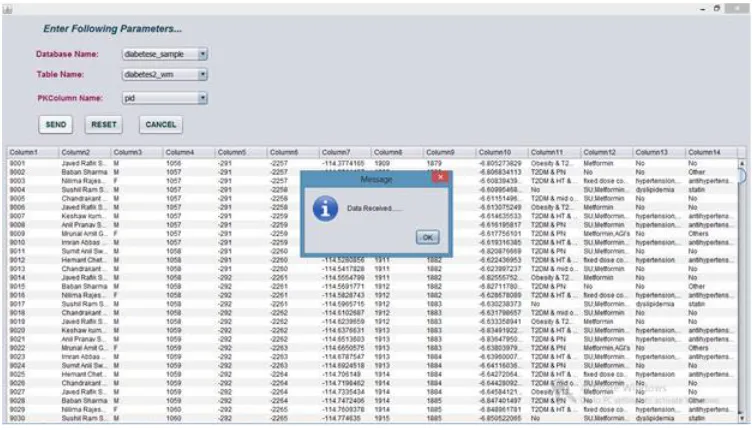Select the name cell in row 9002
Screen dimensions: 752x430
click(x=85, y=172)
